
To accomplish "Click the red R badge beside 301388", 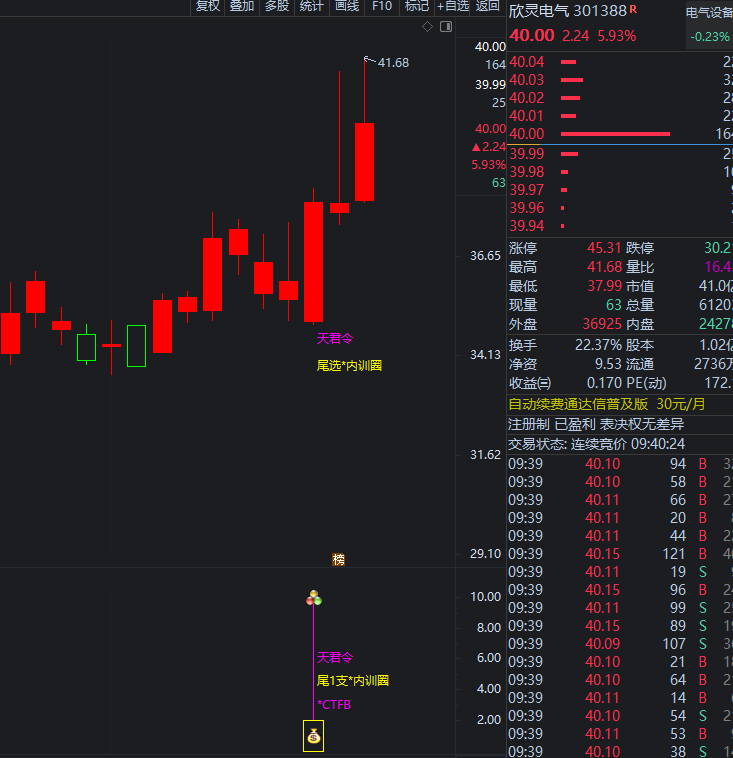I will 633,10.
